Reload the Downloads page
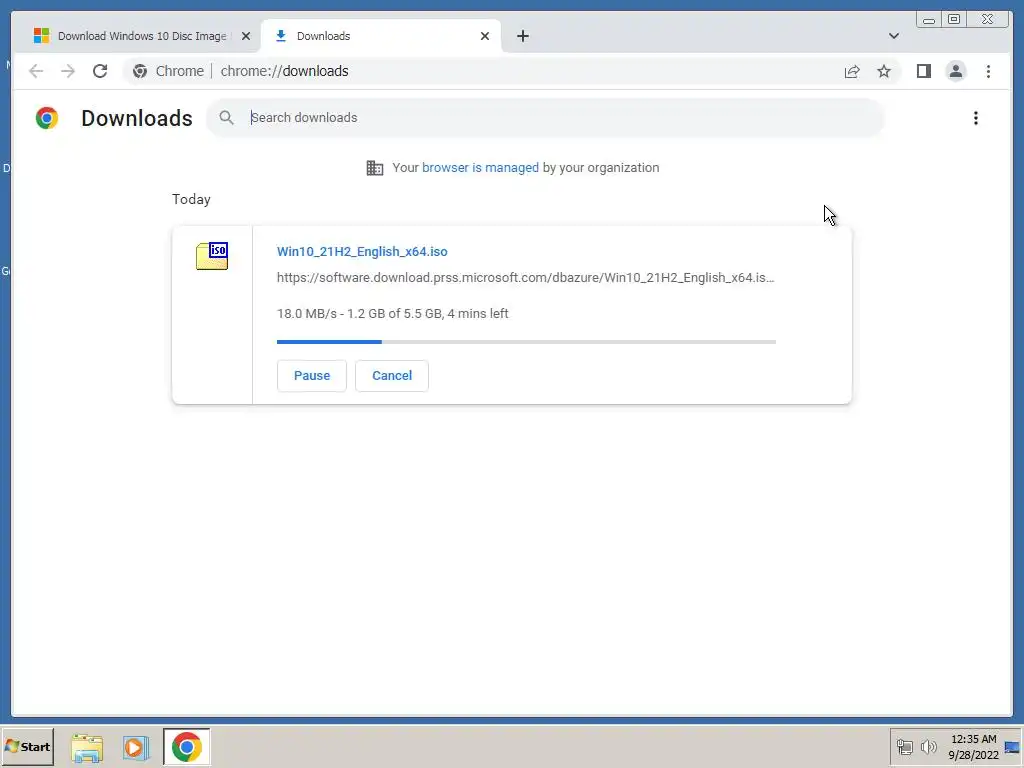This screenshot has width=1024, height=768. pyautogui.click(x=100, y=71)
